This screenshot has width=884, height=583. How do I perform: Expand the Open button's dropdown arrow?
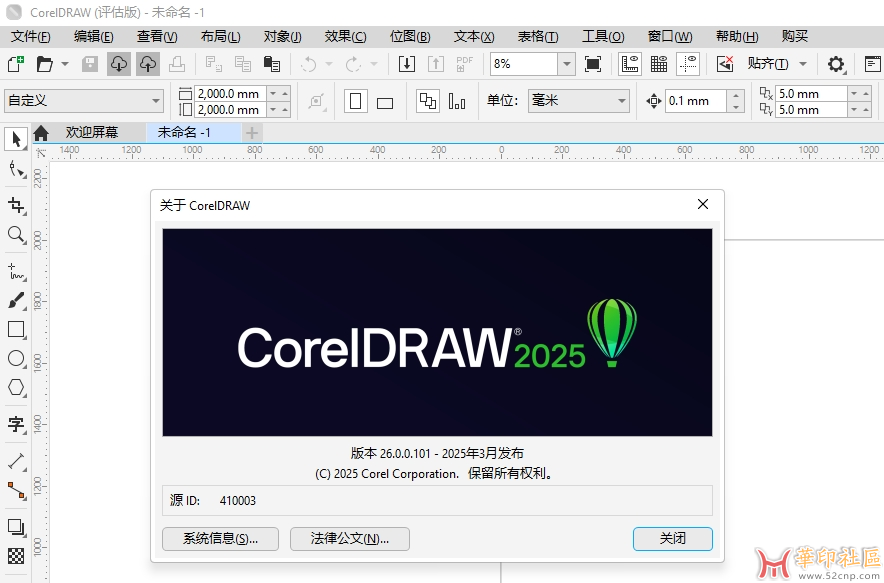[x=65, y=64]
